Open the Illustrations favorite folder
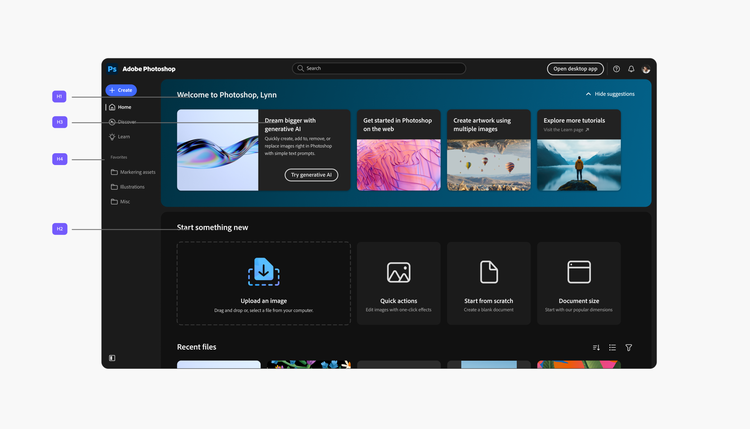Viewport: 750px width, 429px height. (x=128, y=187)
